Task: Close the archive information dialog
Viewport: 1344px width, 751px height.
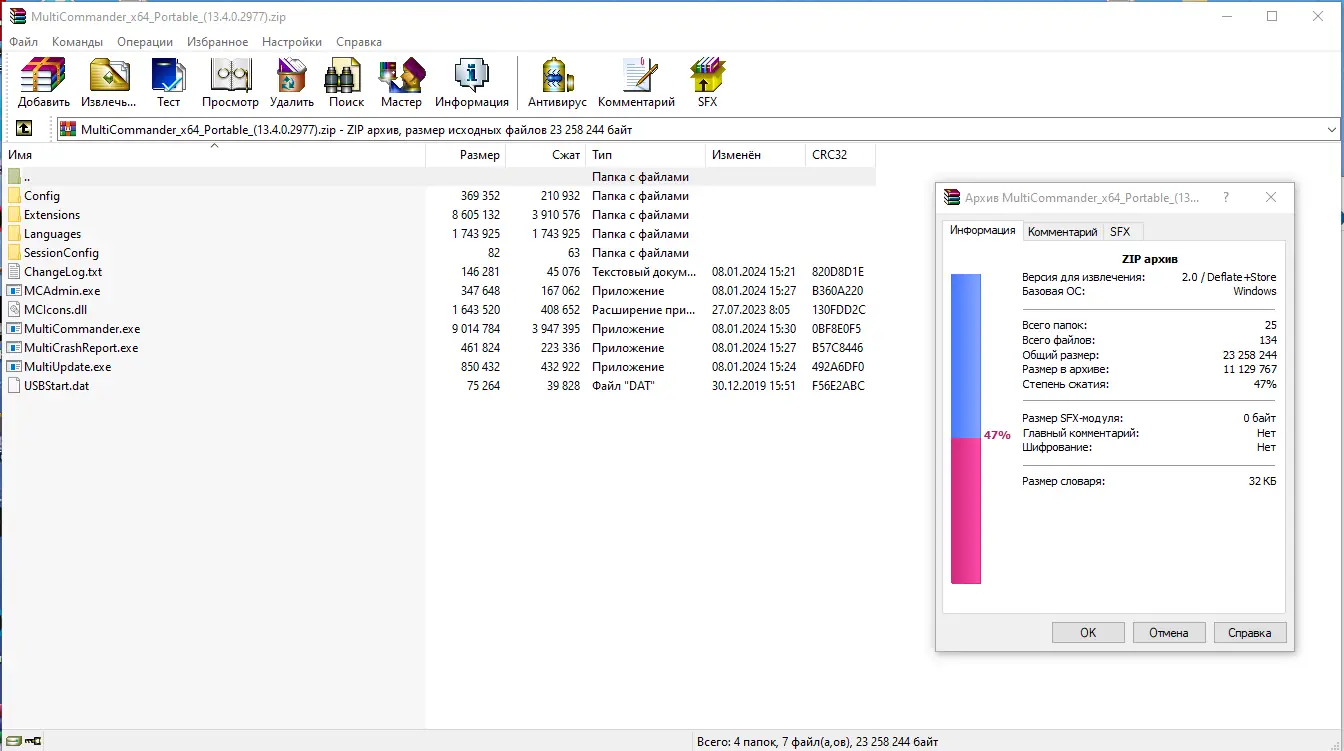Action: pyautogui.click(x=1271, y=198)
